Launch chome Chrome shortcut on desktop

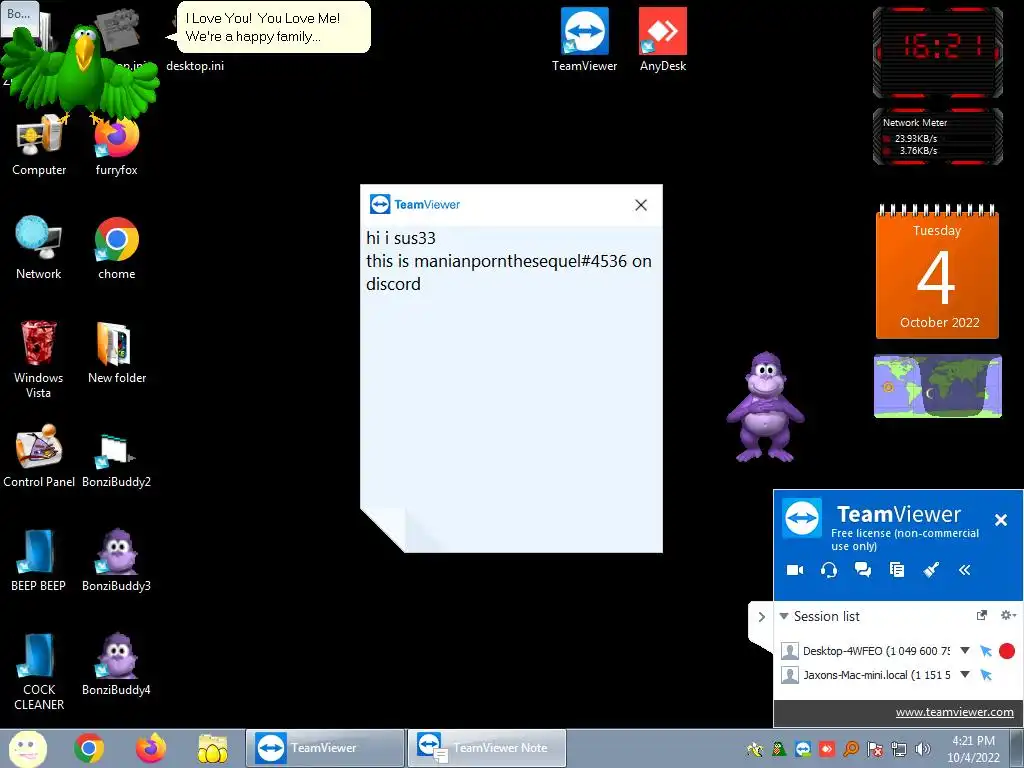coord(117,248)
